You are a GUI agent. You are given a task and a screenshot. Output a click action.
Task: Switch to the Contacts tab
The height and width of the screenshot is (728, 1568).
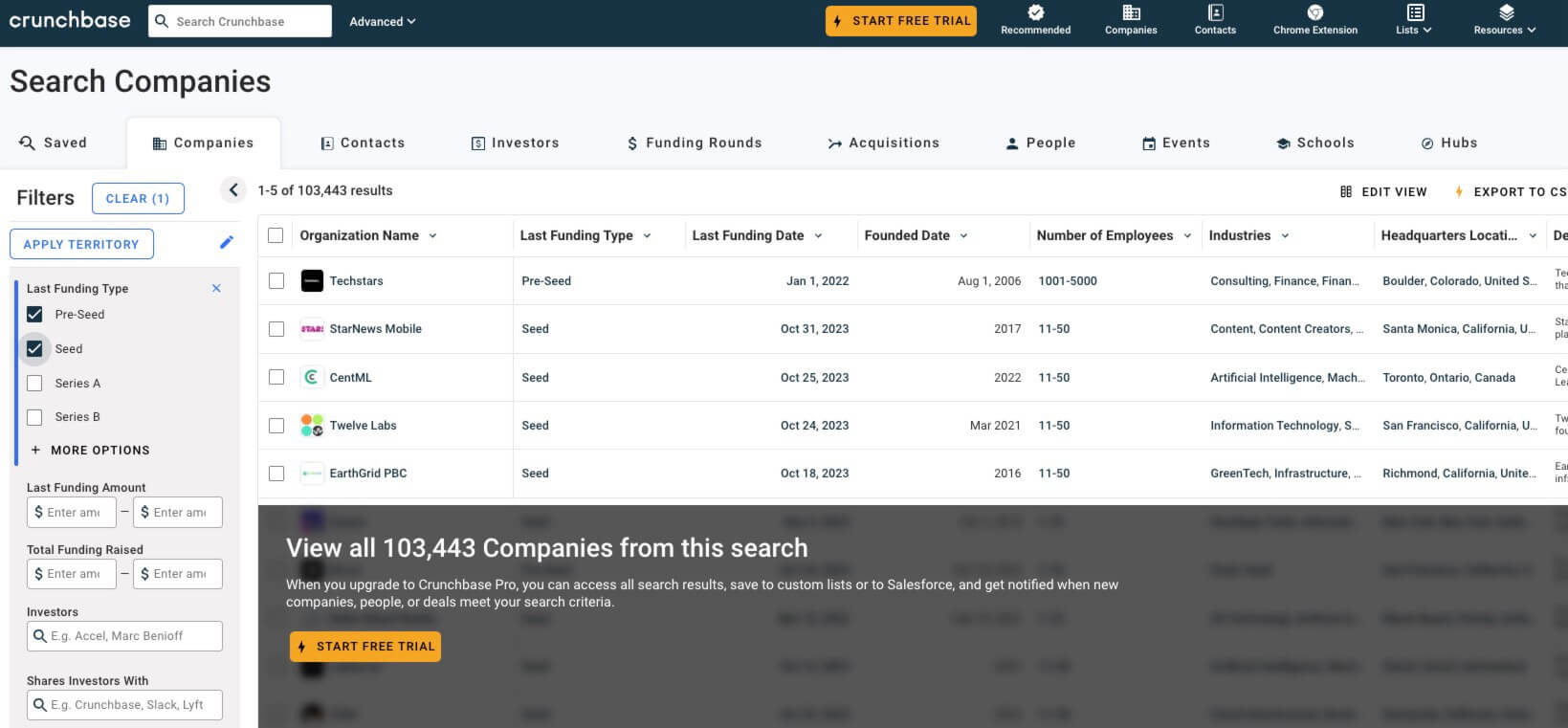362,143
